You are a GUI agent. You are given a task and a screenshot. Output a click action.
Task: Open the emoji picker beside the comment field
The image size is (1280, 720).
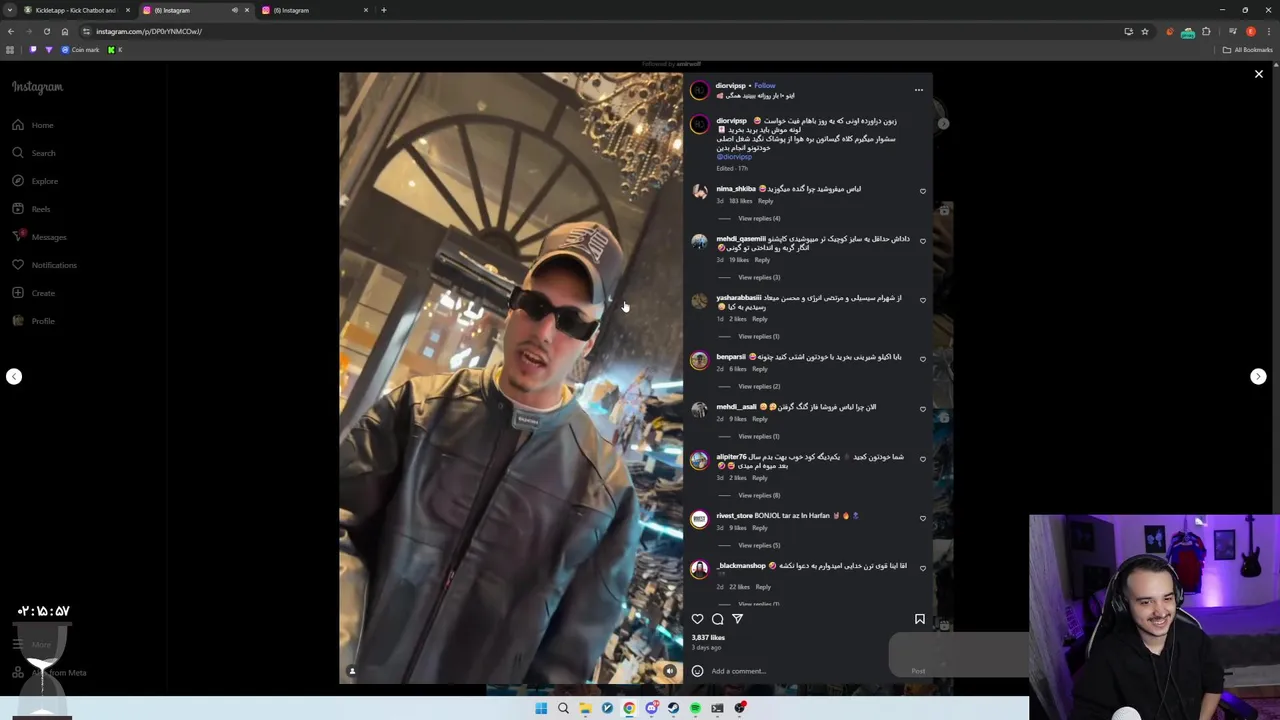[x=697, y=671]
